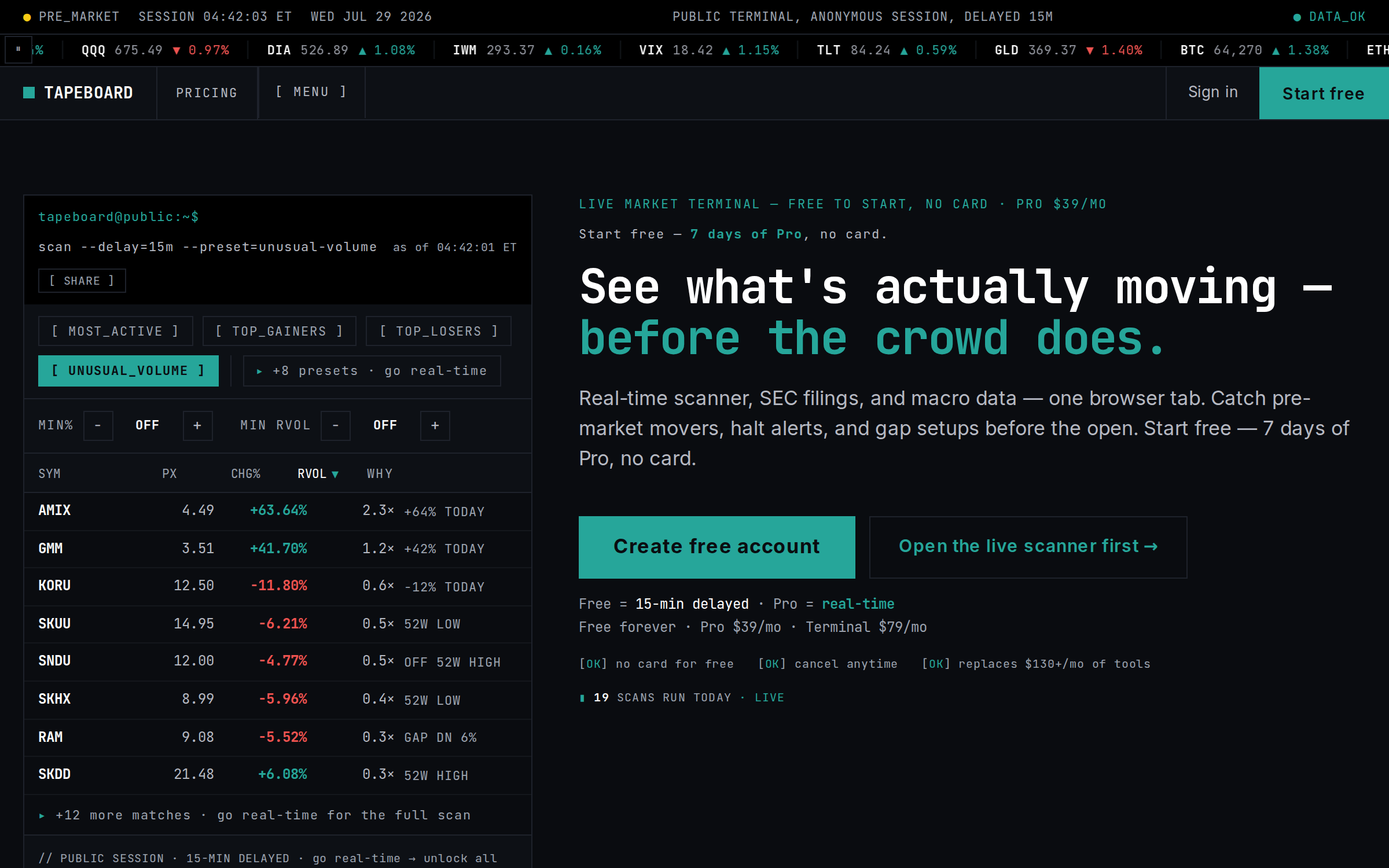Sort by CHG% column header
The width and height of the screenshot is (1389, 868).
[245, 474]
